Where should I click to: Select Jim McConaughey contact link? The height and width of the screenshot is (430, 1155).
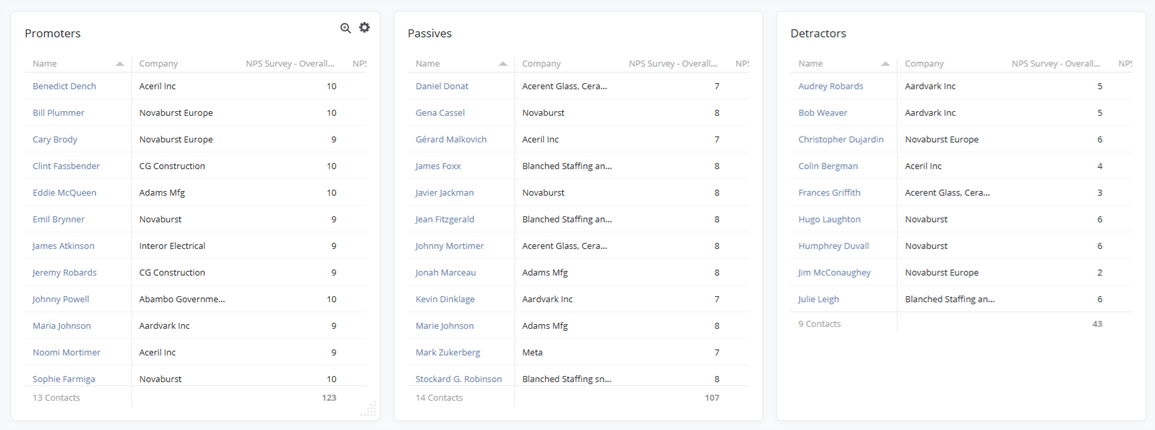coord(834,273)
